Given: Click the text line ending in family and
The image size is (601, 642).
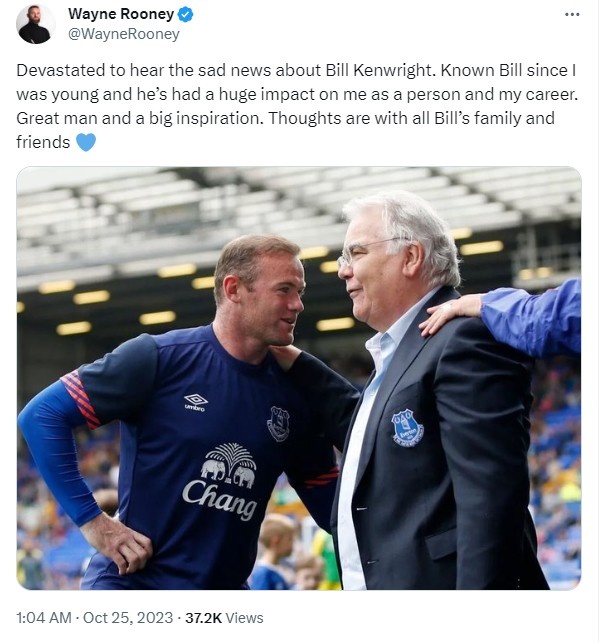Looking at the screenshot, I should [285, 118].
